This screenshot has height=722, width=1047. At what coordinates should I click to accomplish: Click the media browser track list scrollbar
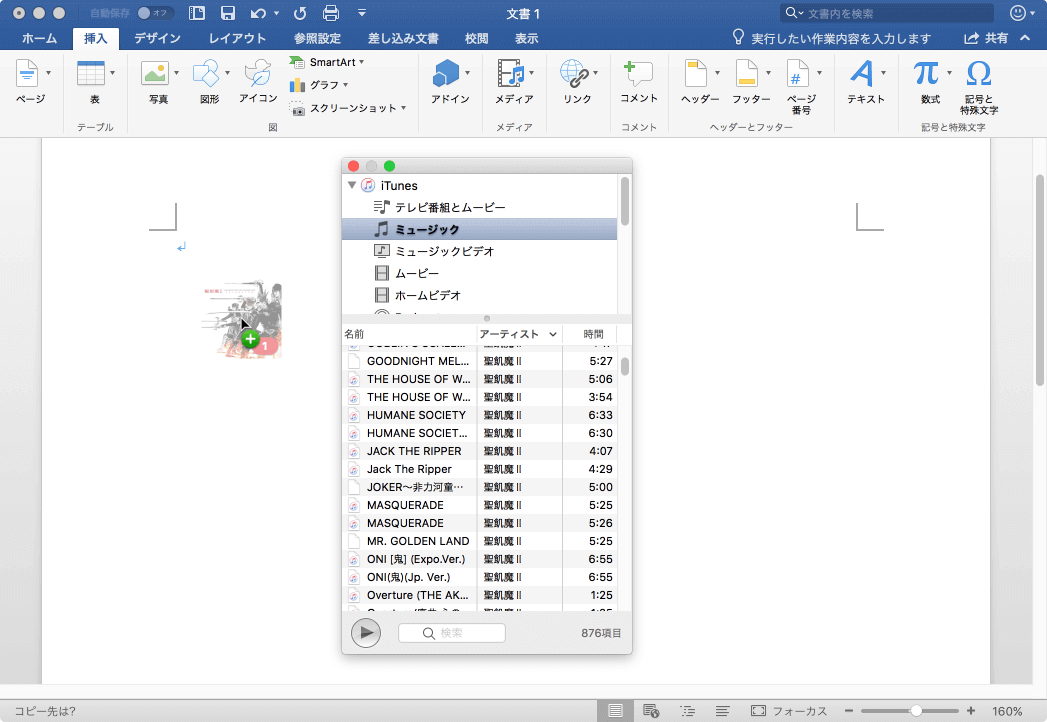click(x=625, y=367)
